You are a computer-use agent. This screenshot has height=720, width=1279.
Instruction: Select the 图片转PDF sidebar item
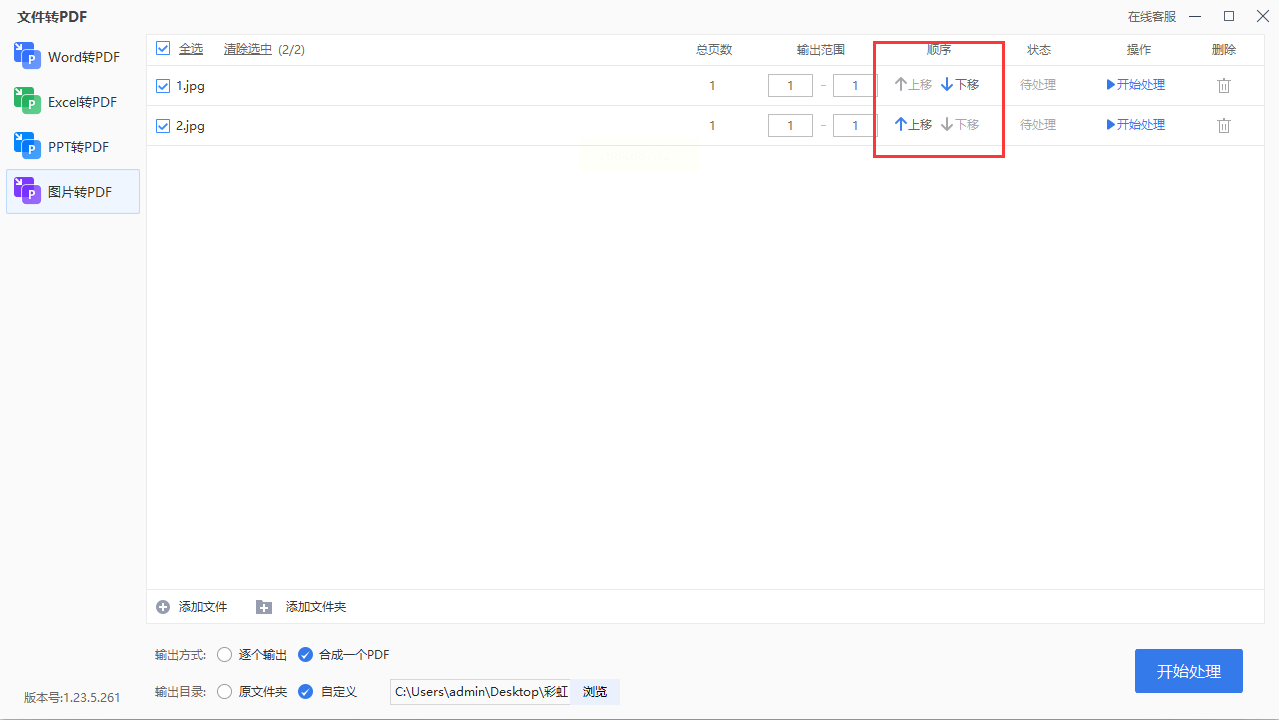click(x=73, y=191)
